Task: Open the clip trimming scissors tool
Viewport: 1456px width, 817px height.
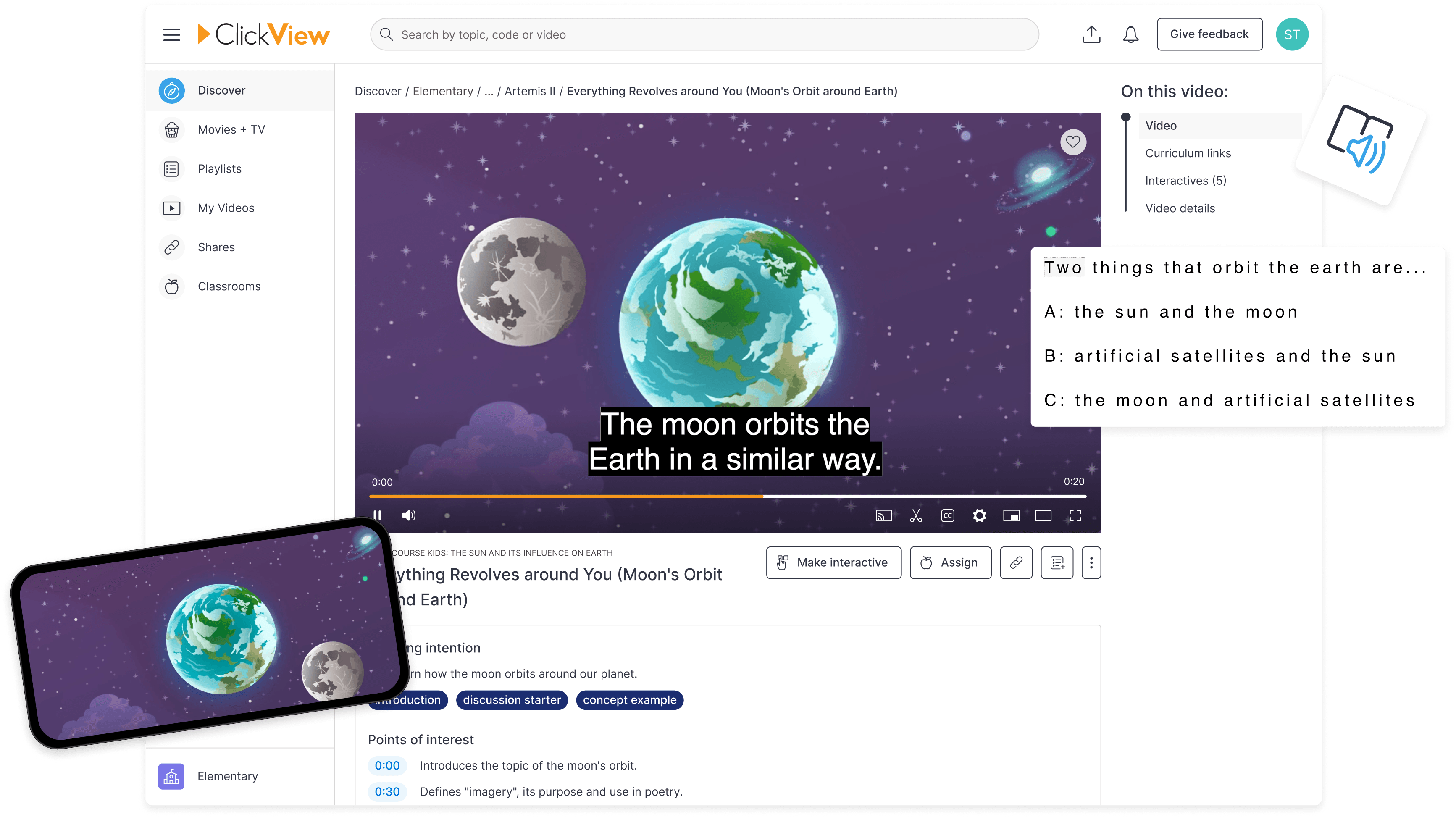Action: click(916, 515)
